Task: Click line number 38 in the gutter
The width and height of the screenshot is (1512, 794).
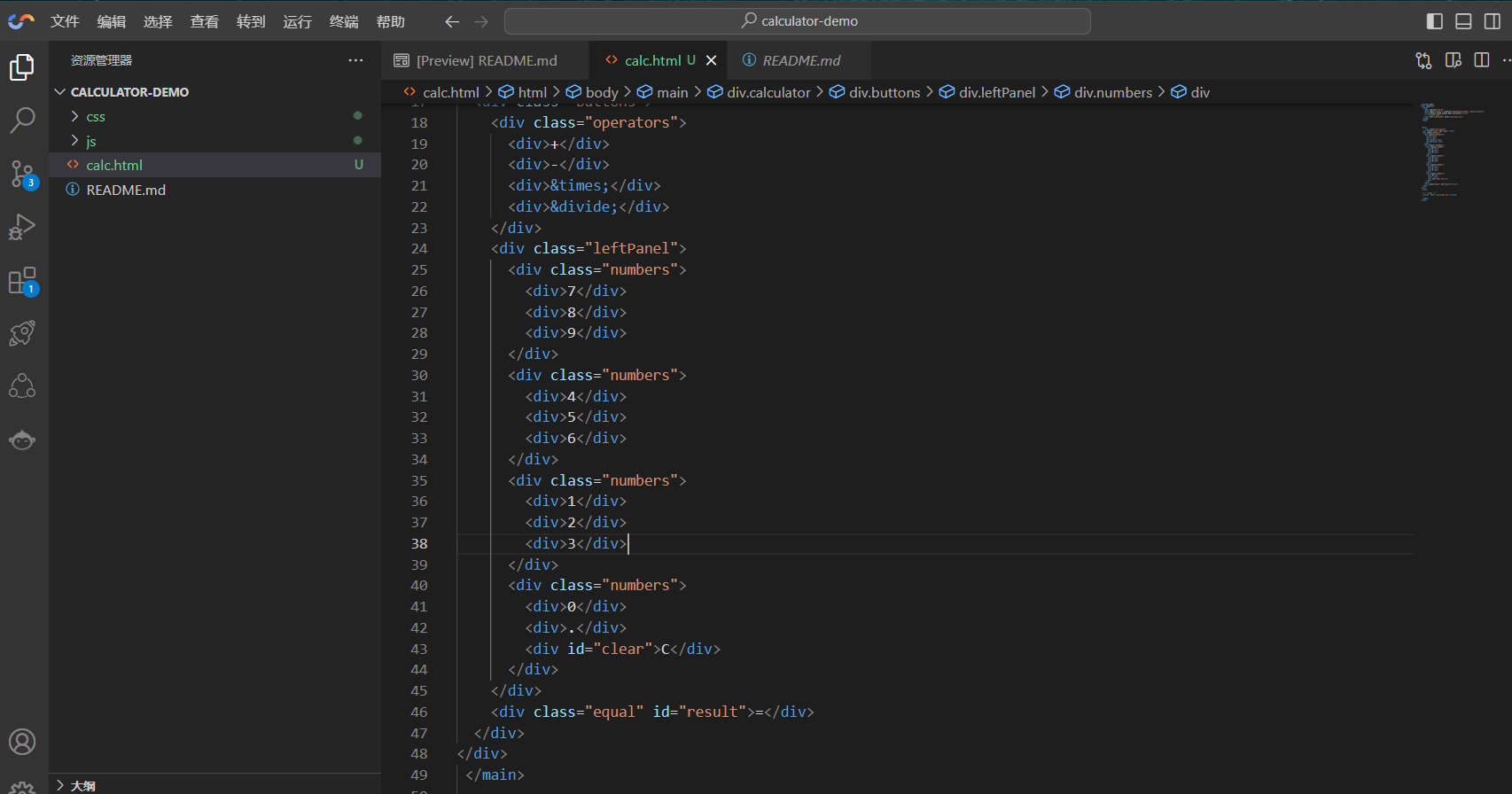Action: coord(419,543)
